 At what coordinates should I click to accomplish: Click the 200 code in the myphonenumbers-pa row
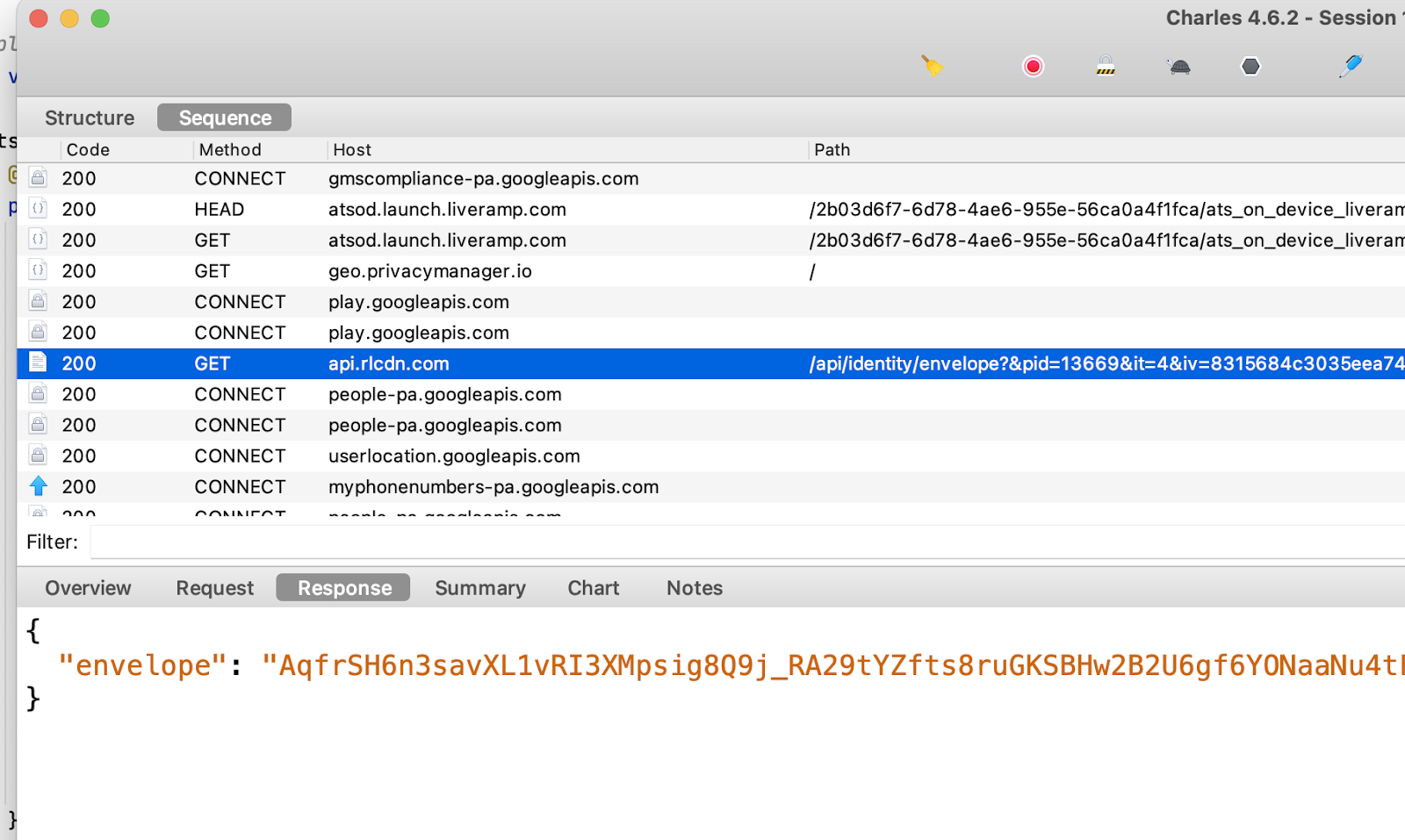[79, 486]
